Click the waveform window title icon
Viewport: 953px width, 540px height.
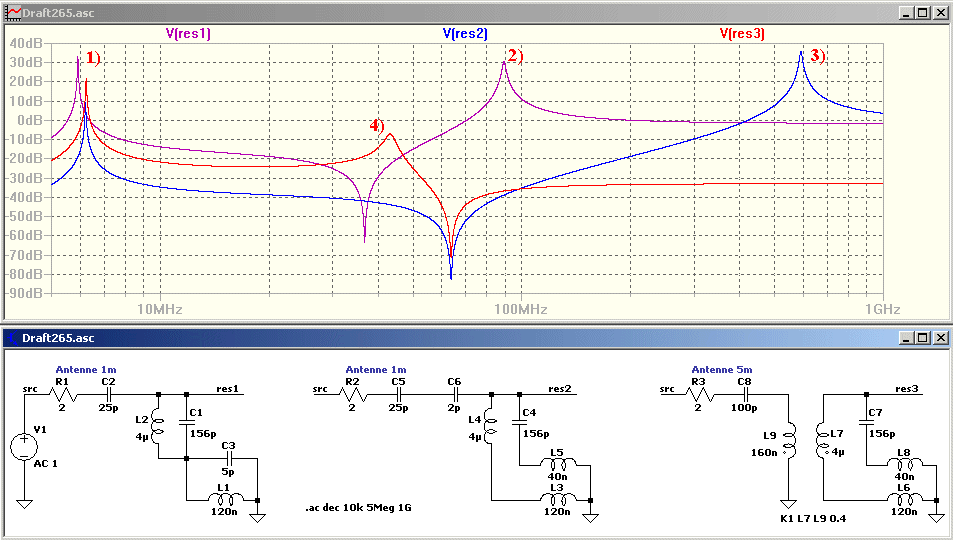coord(13,12)
